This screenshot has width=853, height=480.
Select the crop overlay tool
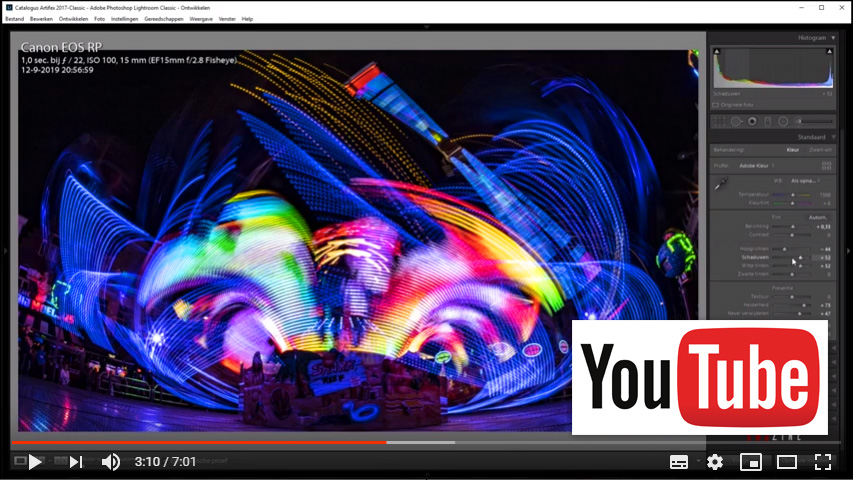click(719, 121)
